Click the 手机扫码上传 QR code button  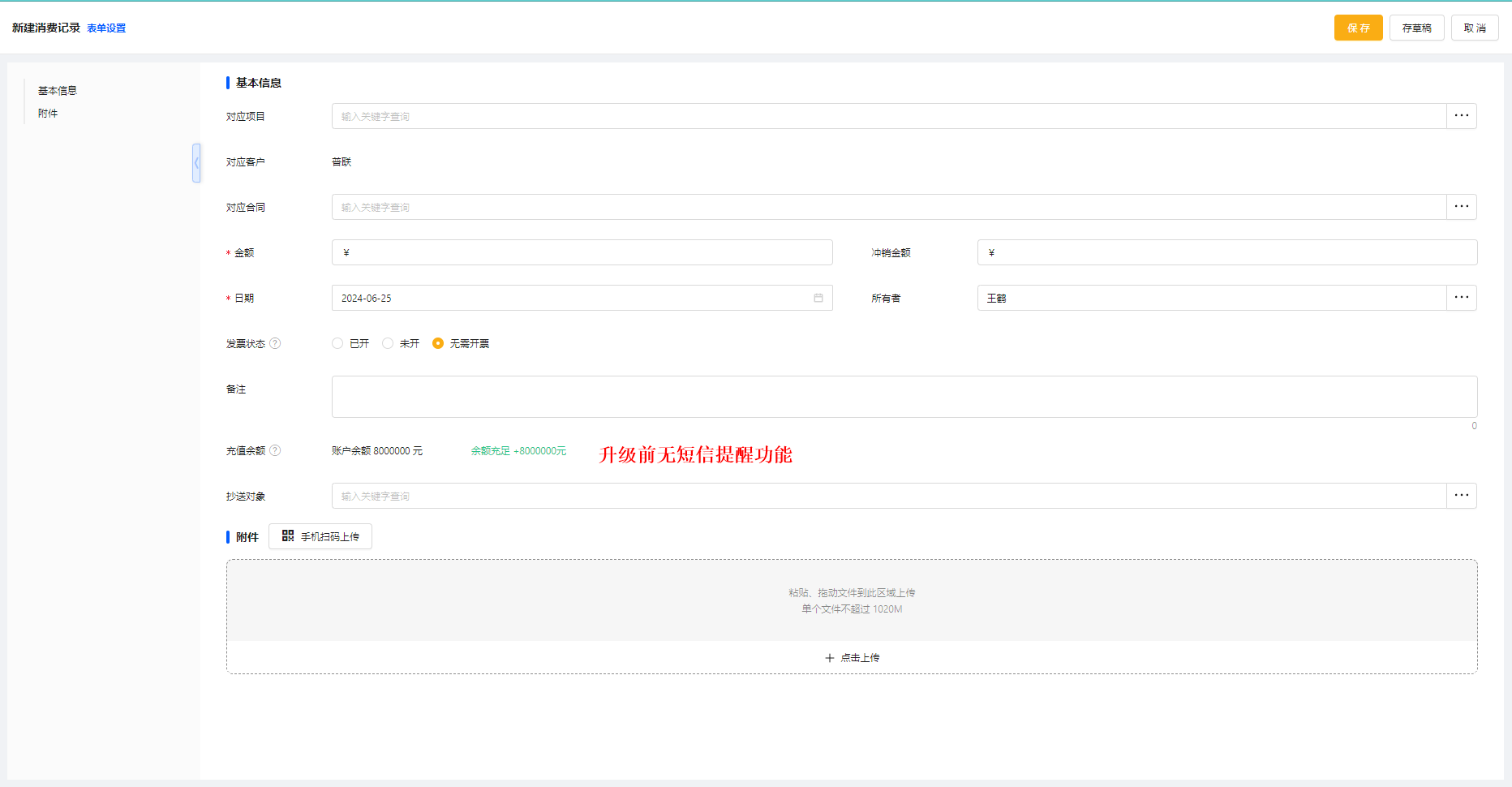tap(320, 536)
